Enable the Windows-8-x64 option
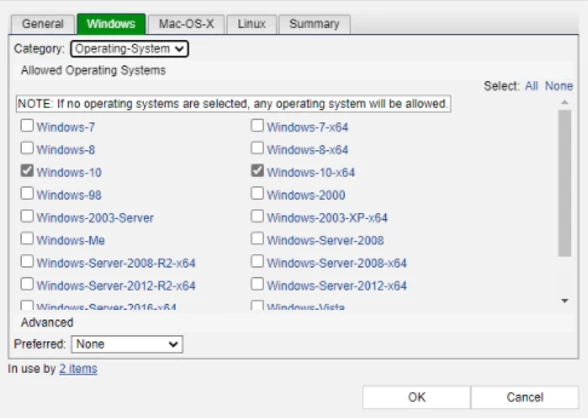Image resolution: width=588 pixels, height=418 pixels. pos(257,148)
